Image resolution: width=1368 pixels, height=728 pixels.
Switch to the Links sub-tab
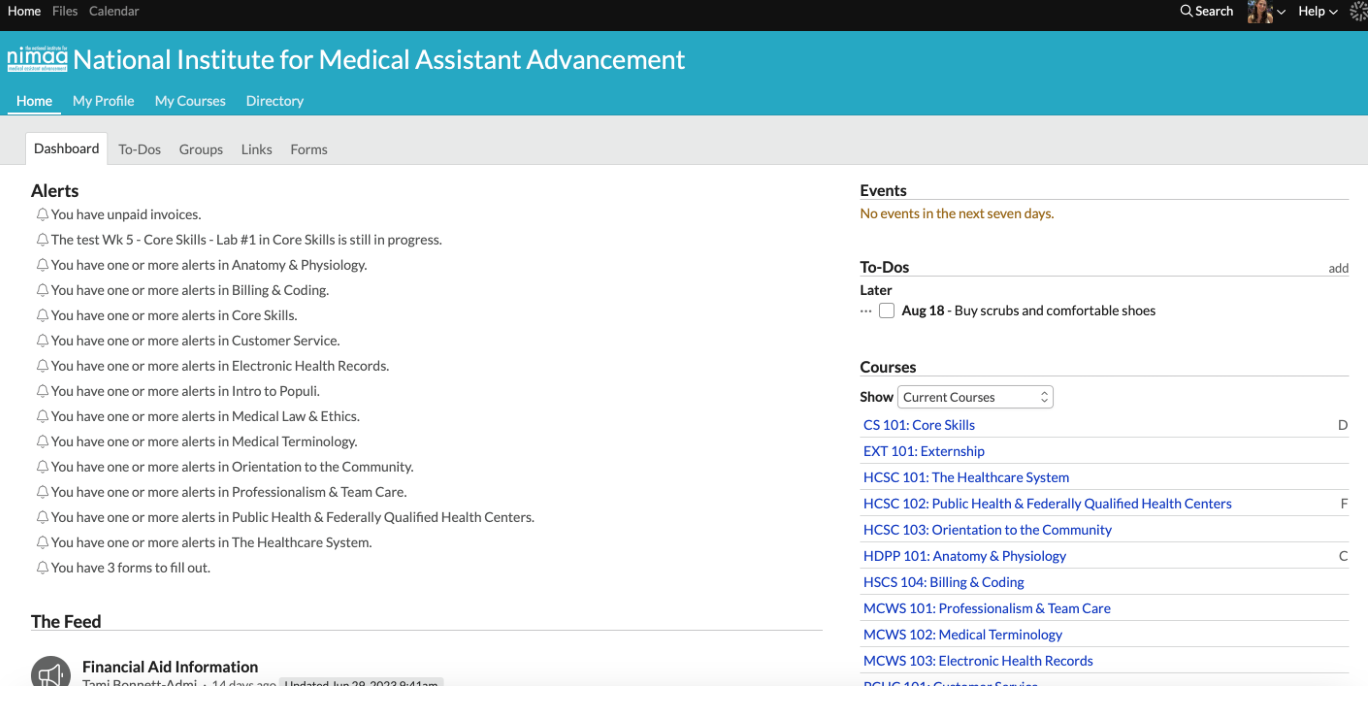[x=256, y=149]
